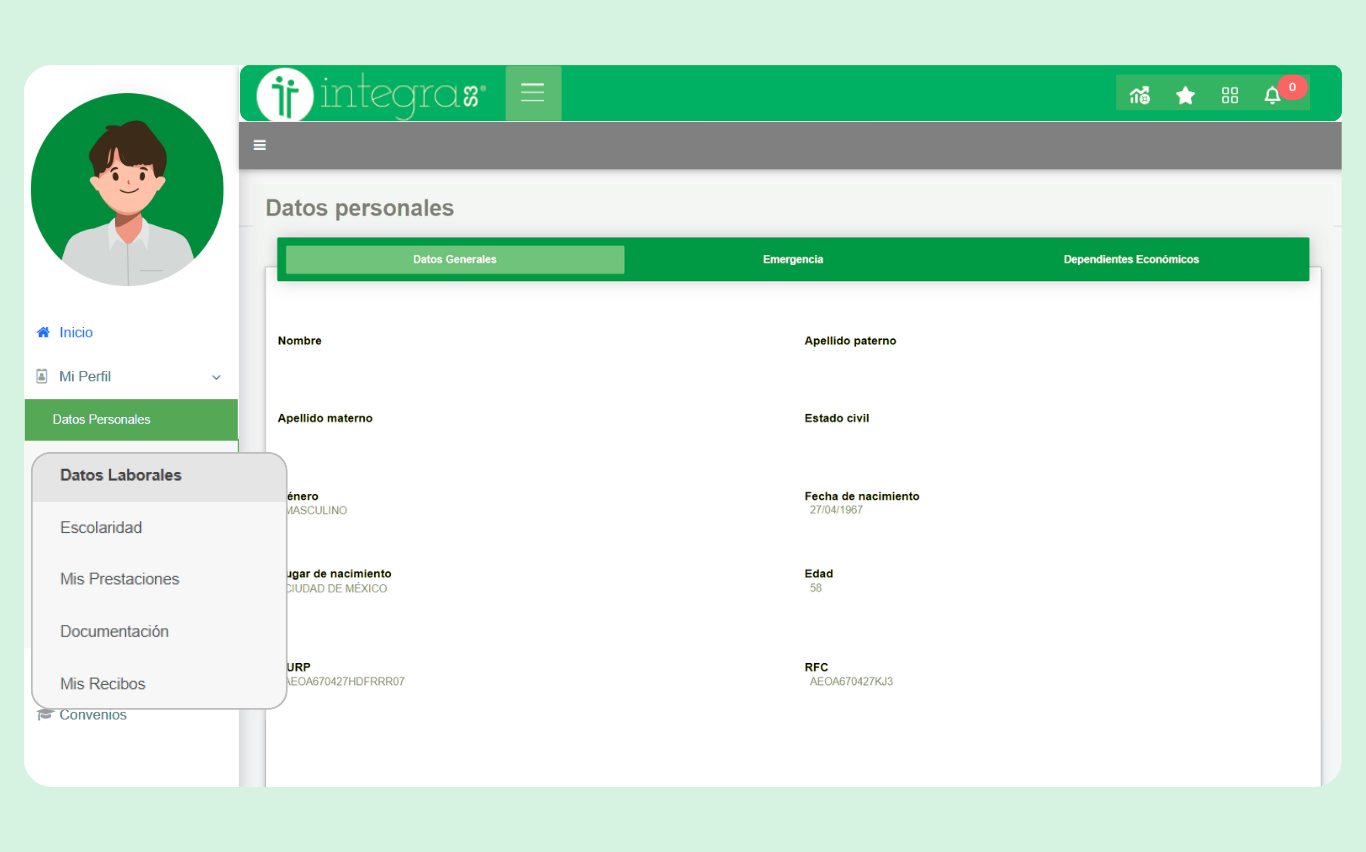
Task: Open Mis Recibos from the menu
Action: tap(103, 684)
